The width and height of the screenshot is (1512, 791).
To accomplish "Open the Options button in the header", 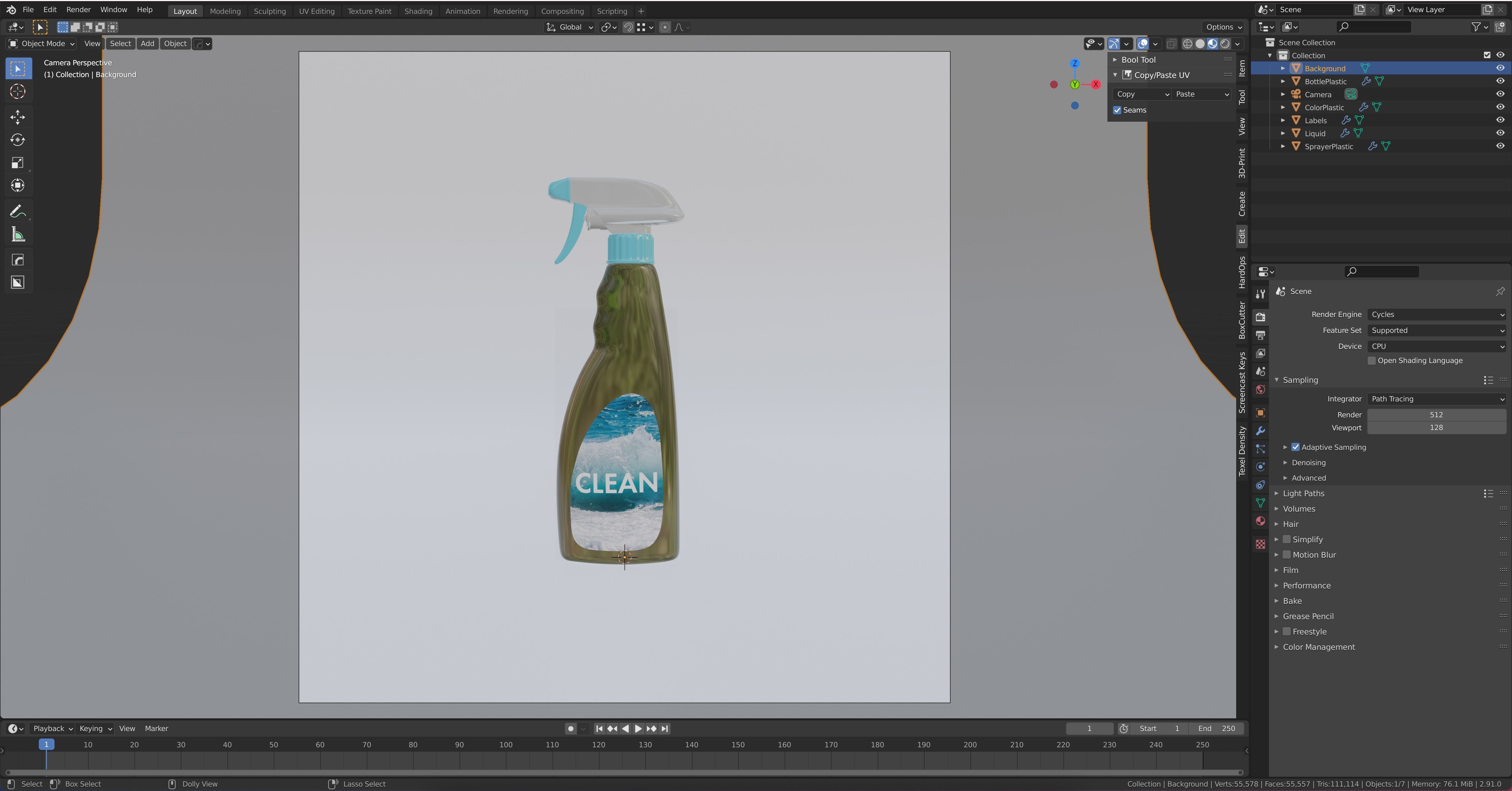I will pos(1223,27).
